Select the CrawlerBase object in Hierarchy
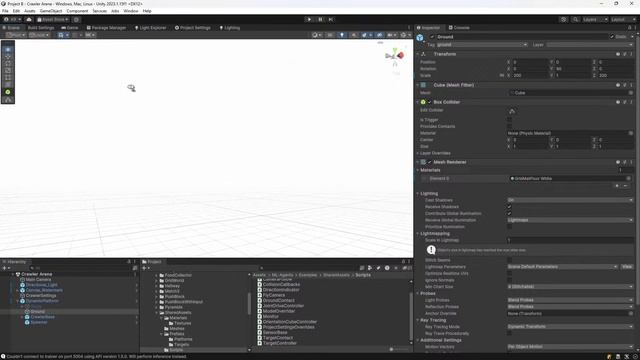 click(x=42, y=317)
